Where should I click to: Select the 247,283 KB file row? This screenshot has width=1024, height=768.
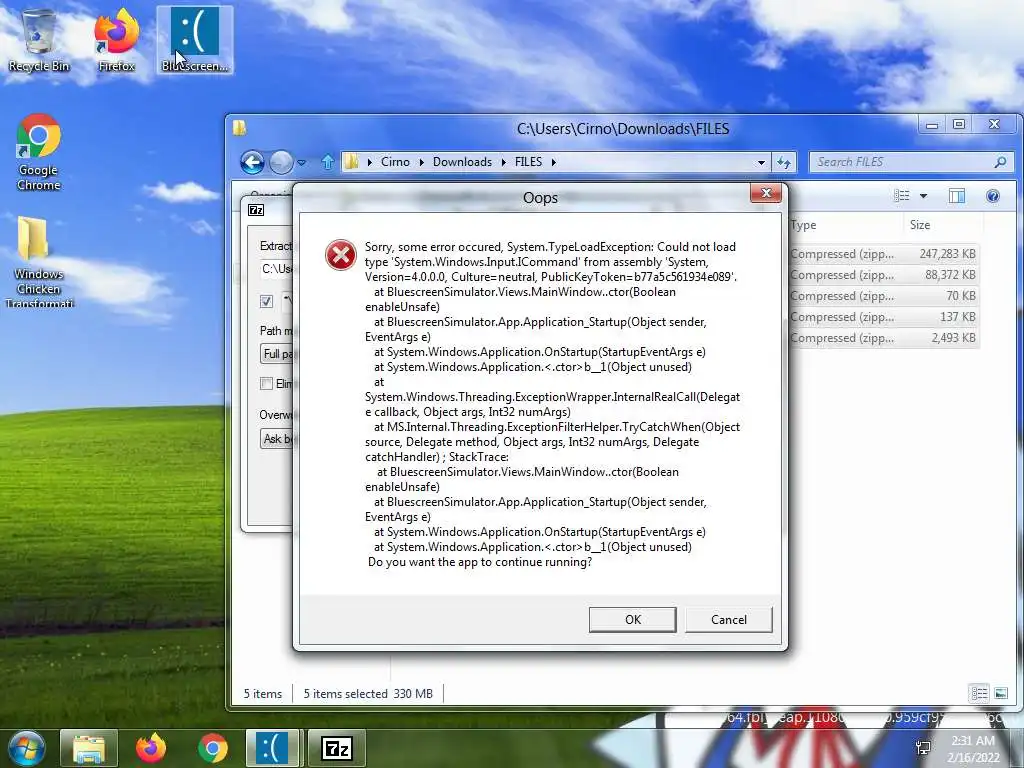(883, 254)
